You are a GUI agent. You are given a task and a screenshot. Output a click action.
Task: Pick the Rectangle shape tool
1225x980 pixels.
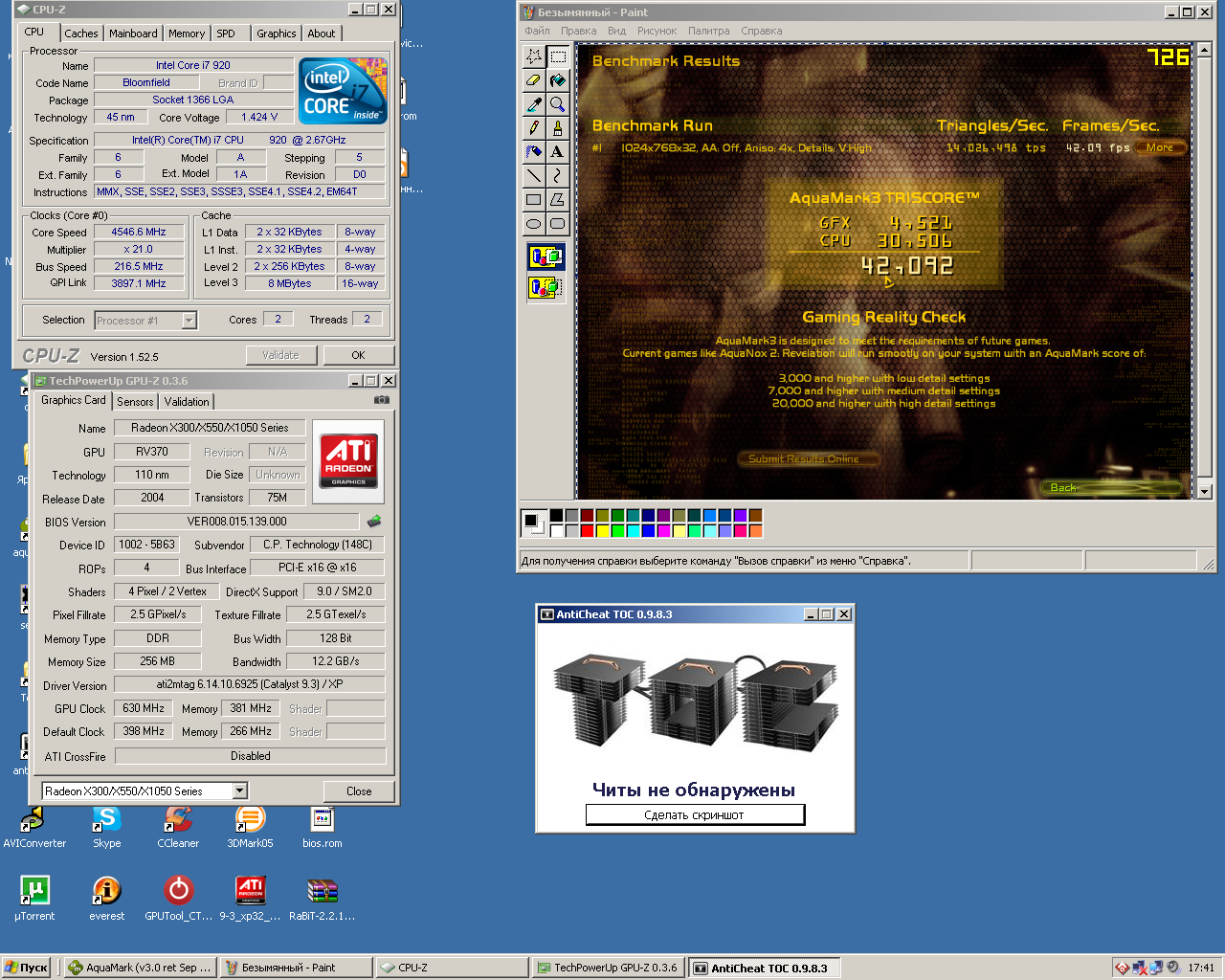534,199
